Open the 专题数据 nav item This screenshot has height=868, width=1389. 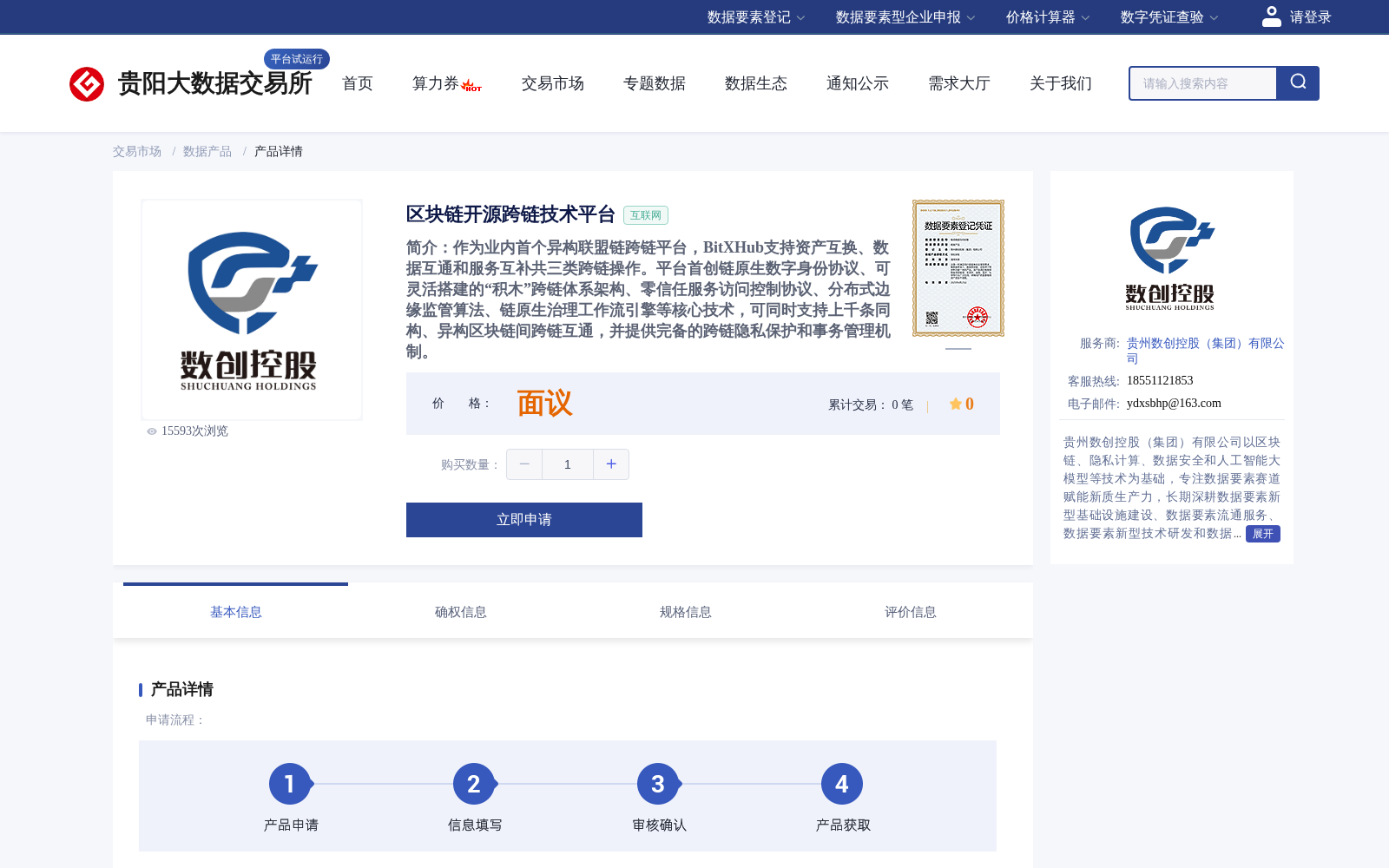(x=655, y=83)
